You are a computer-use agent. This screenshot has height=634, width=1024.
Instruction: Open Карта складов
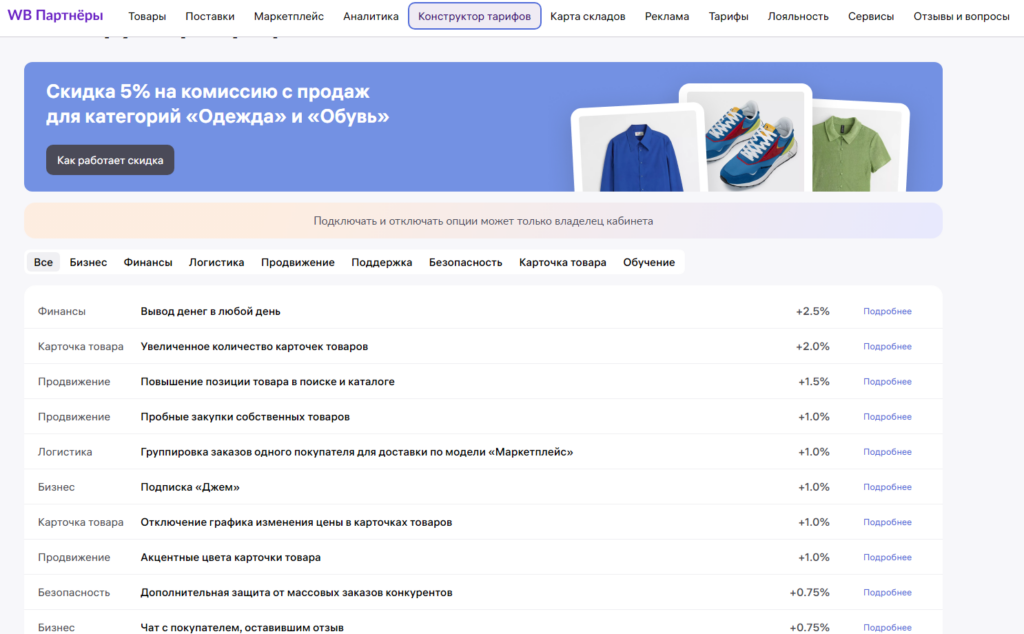(x=587, y=16)
